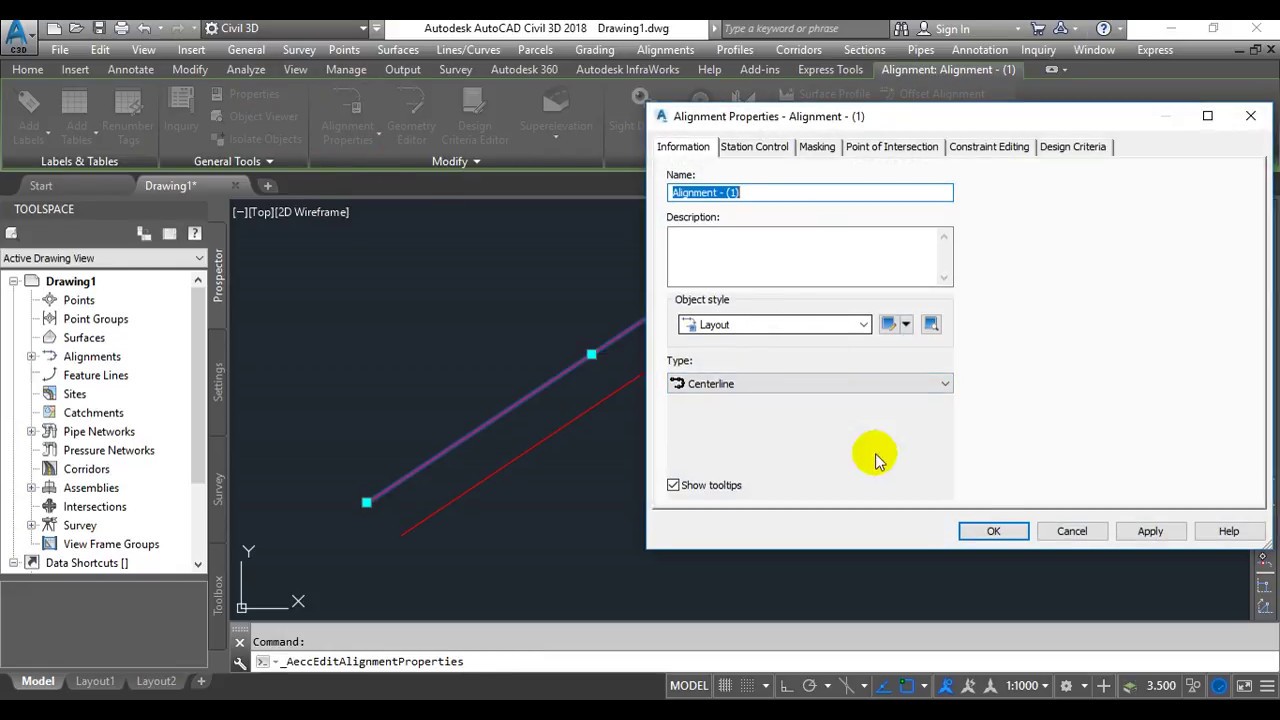This screenshot has width=1280, height=720.
Task: Click the Help question mark icon in title bar
Action: tap(1103, 28)
